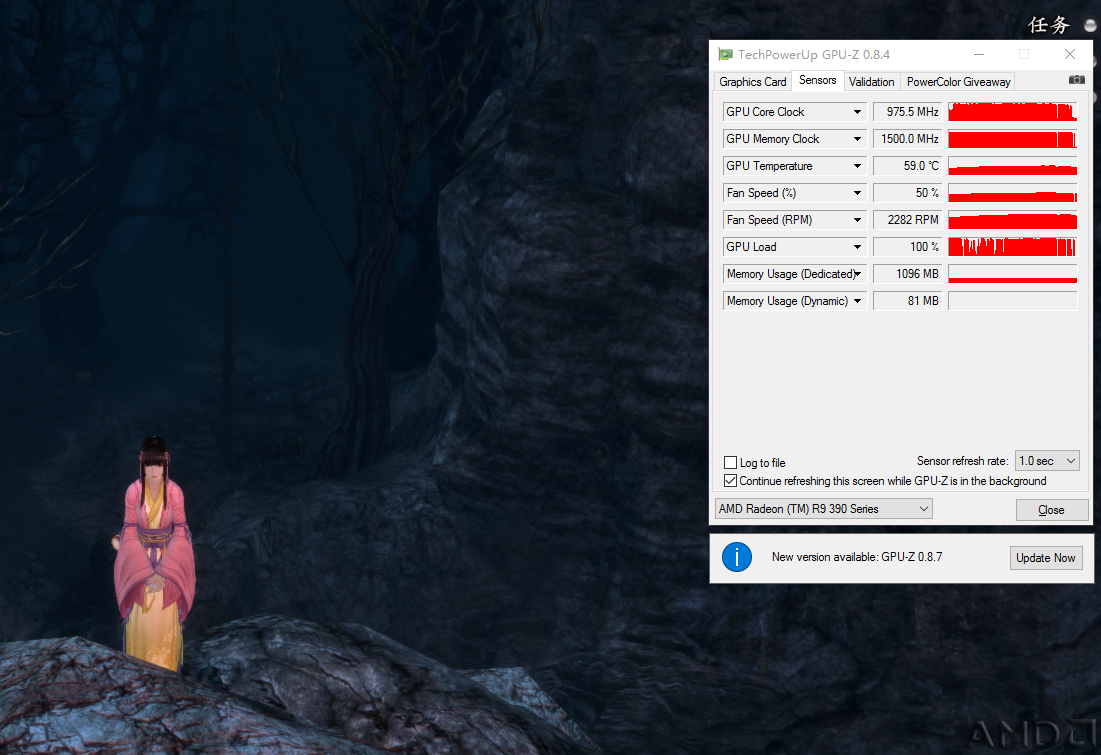This screenshot has height=755, width=1101.
Task: Open the Validation tab
Action: pos(871,81)
